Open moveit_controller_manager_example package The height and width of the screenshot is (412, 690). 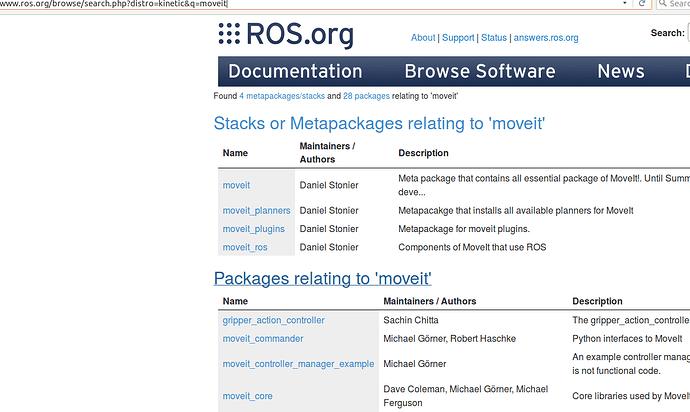point(298,364)
